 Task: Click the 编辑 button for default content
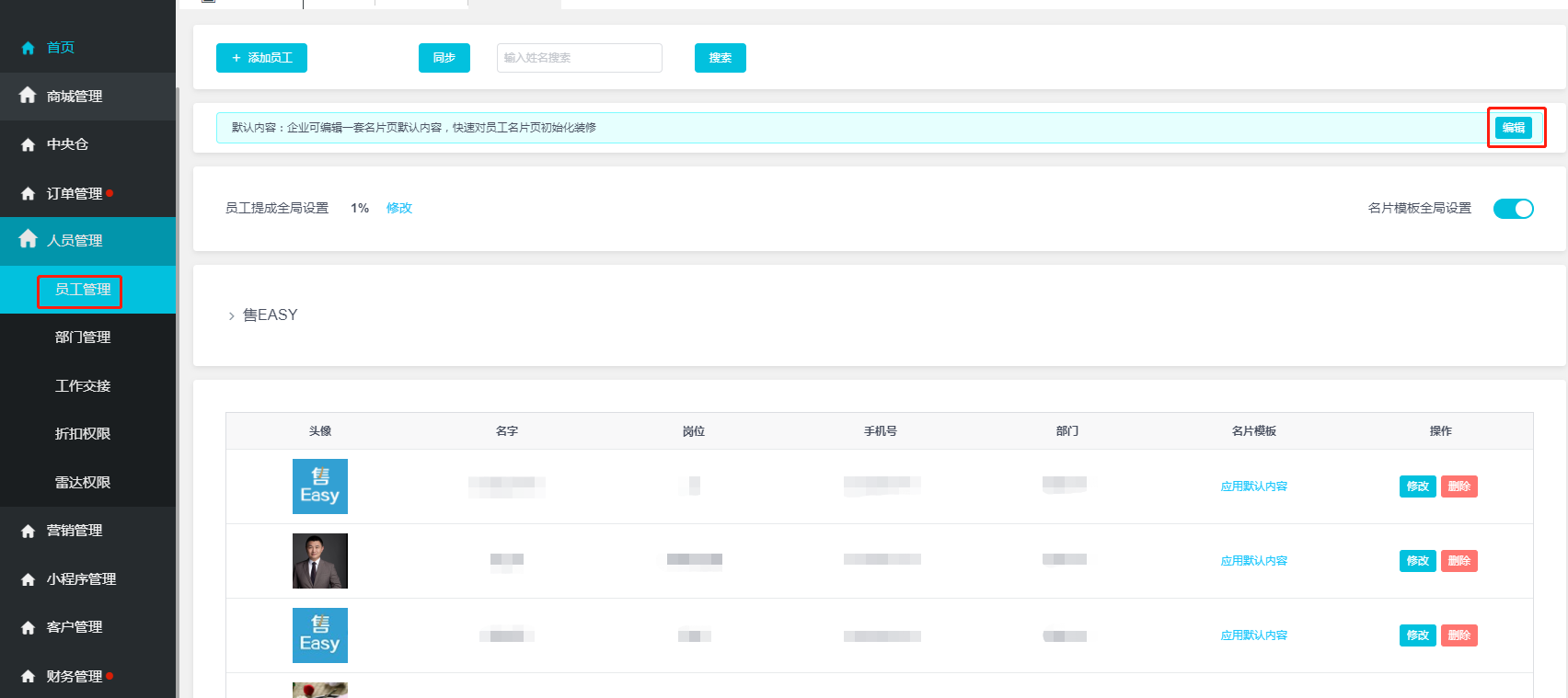coord(1514,128)
